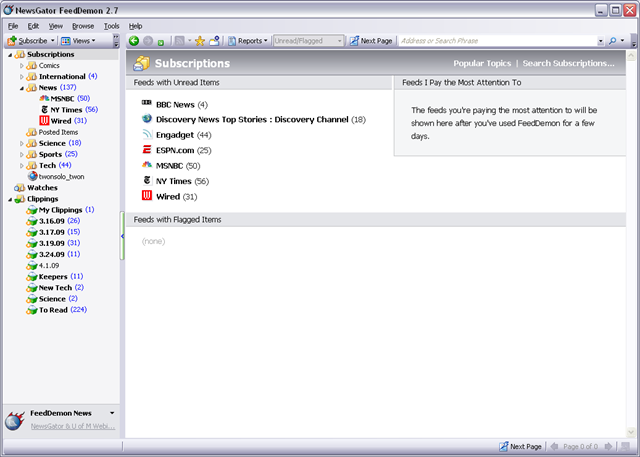Click the Subscribe button
This screenshot has height=457, width=640.
click(27, 41)
